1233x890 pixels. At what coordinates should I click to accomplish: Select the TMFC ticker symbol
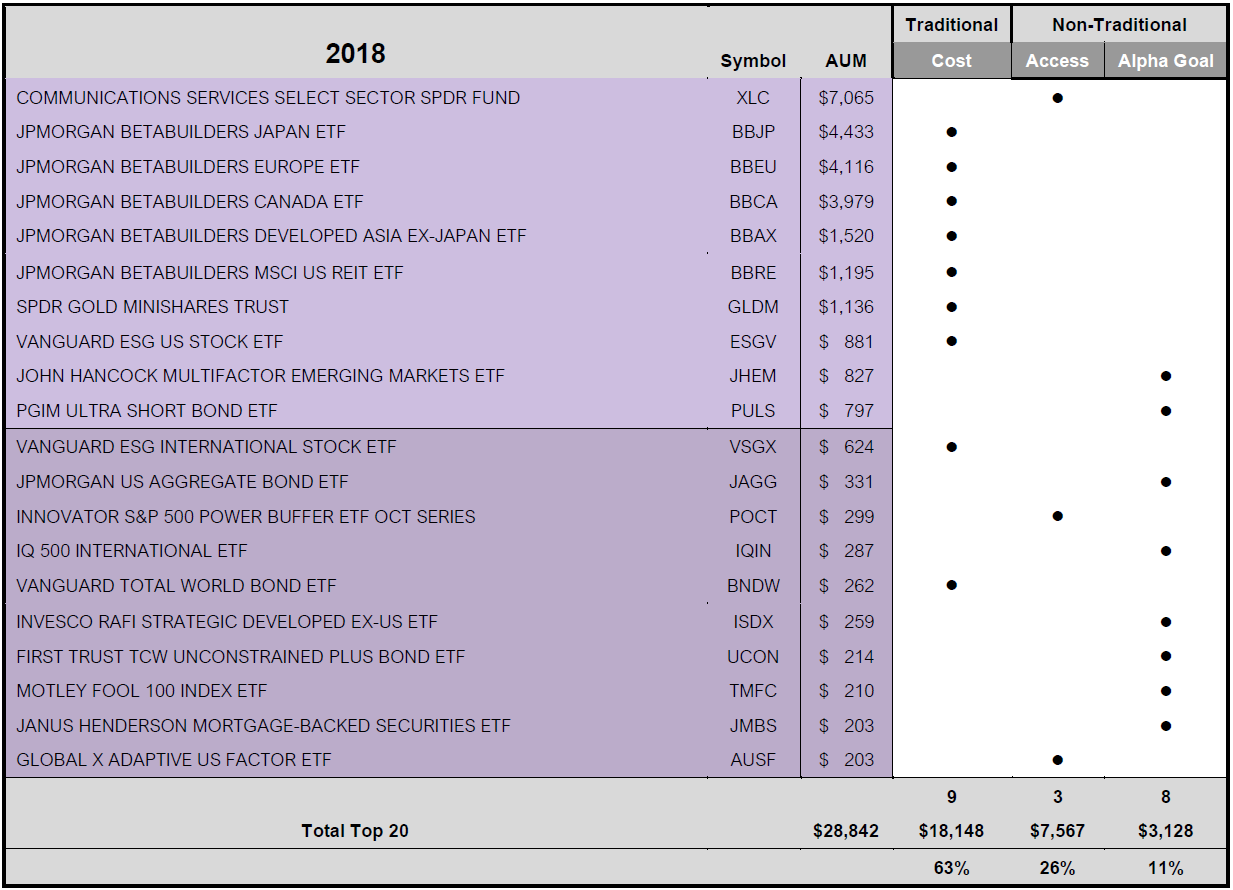[x=753, y=691]
